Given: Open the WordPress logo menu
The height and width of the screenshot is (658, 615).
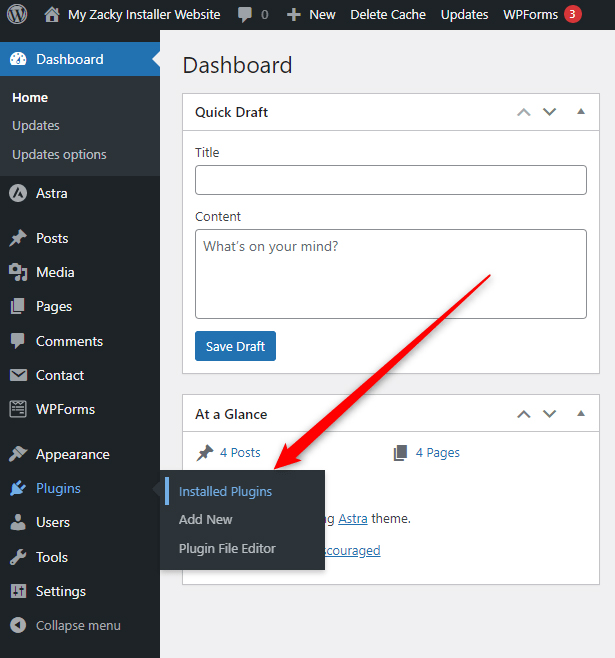Looking at the screenshot, I should click(17, 14).
